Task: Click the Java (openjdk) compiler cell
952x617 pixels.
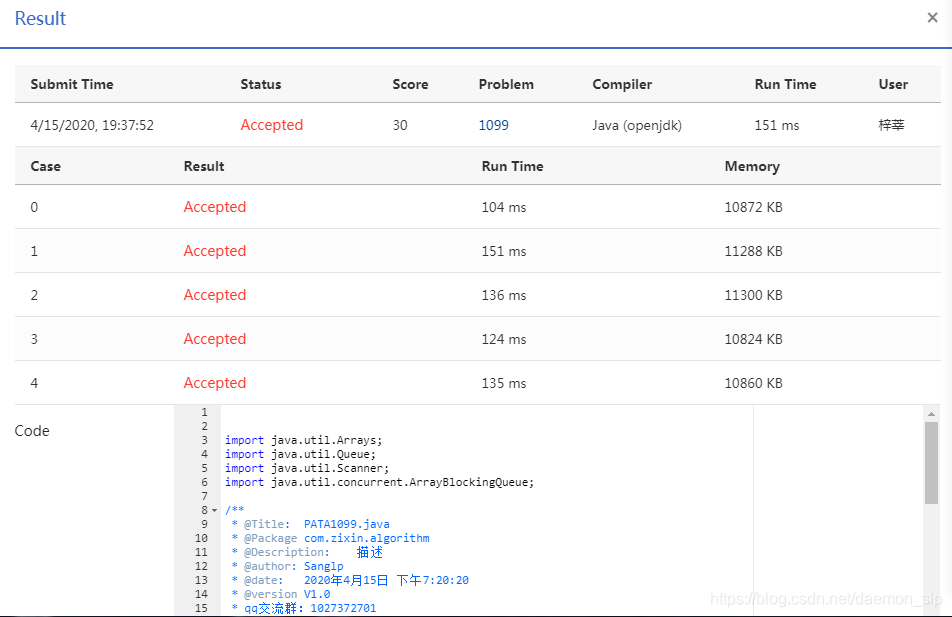Action: (x=637, y=125)
